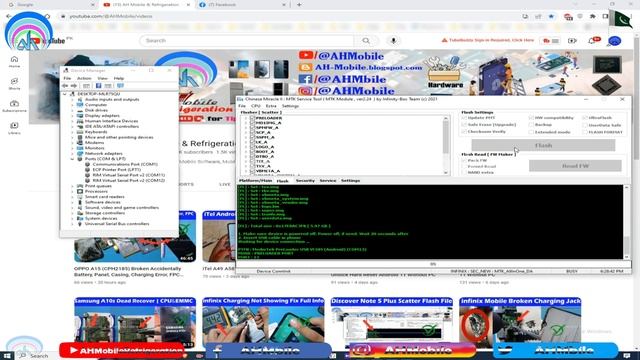
Task: Toggle the HW compatibility checkbox
Action: [x=531, y=118]
